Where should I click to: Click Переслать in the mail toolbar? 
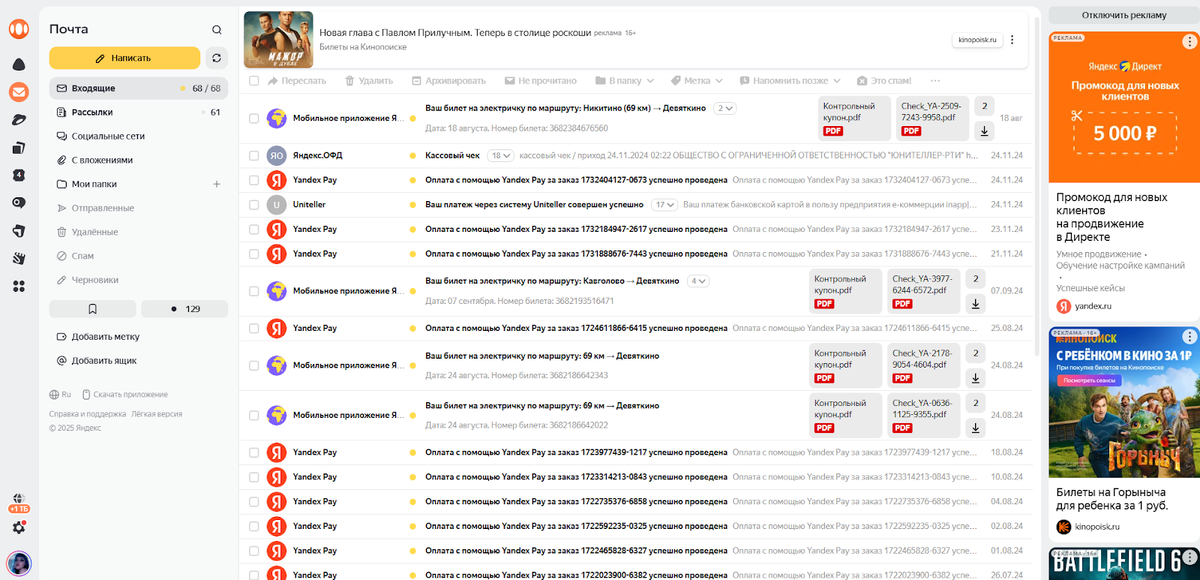coord(297,80)
